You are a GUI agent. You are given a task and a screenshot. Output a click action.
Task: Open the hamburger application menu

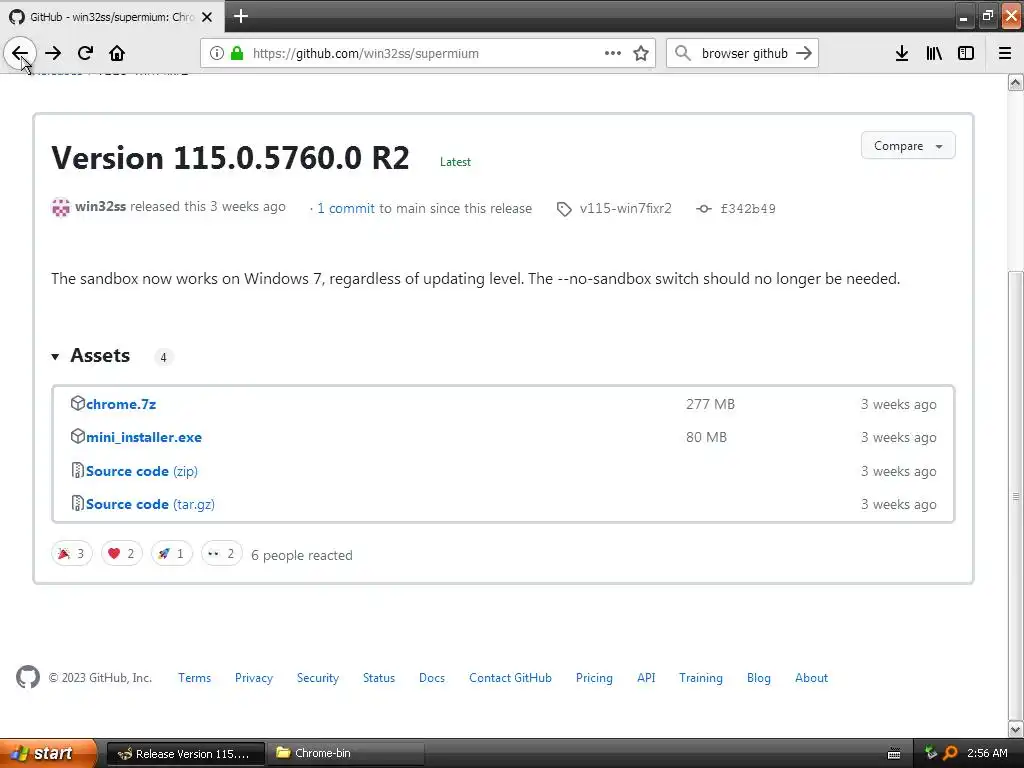click(x=1005, y=54)
